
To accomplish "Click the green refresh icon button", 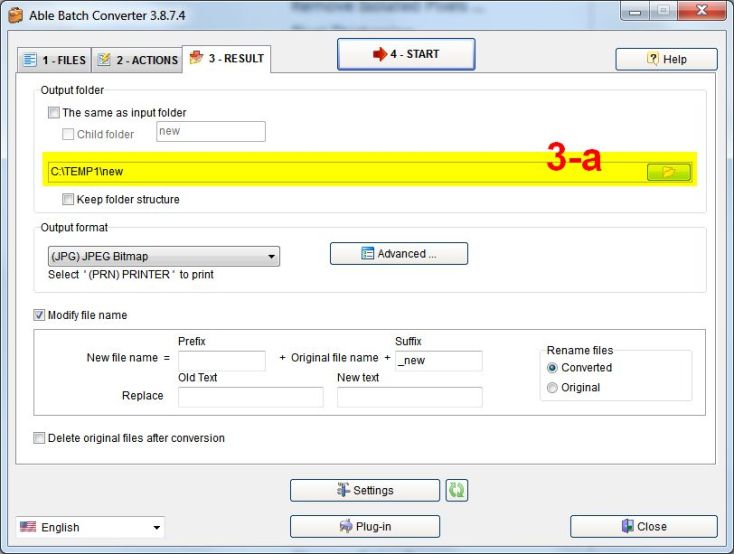I will [456, 490].
